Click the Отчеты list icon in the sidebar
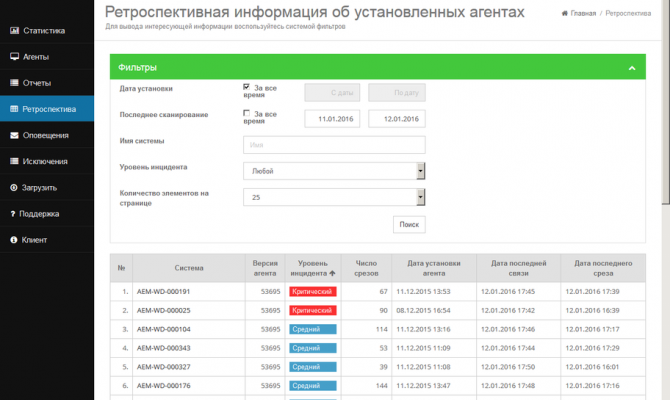 [x=15, y=82]
